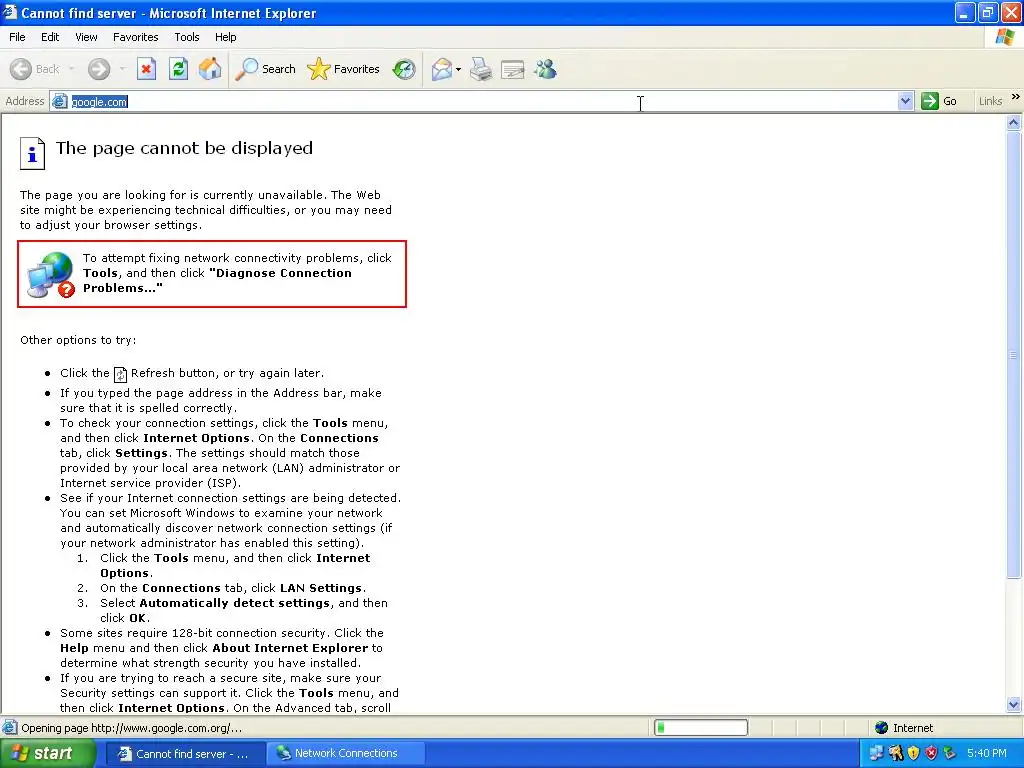This screenshot has width=1024, height=768.
Task: Click the Edit page icon
Action: 513,69
